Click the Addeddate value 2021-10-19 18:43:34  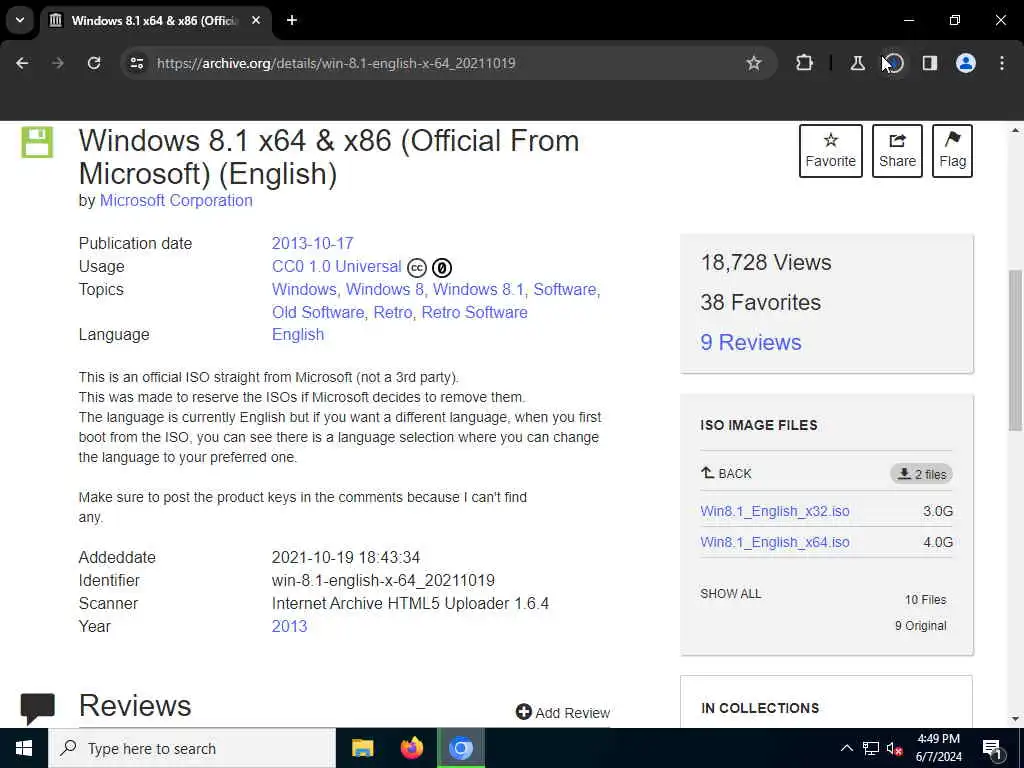[x=345, y=558]
